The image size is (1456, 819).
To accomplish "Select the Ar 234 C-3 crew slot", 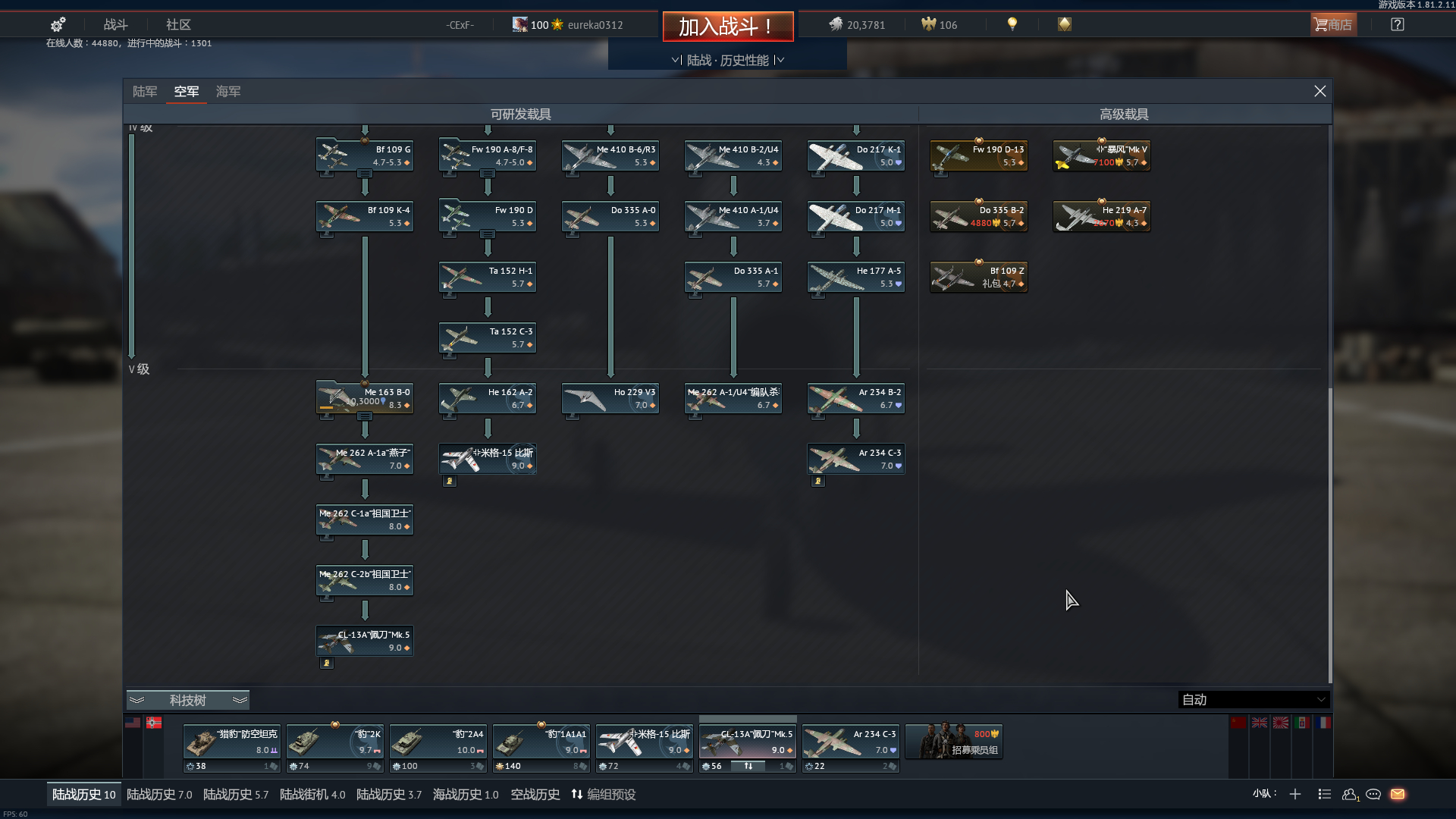I will click(851, 748).
